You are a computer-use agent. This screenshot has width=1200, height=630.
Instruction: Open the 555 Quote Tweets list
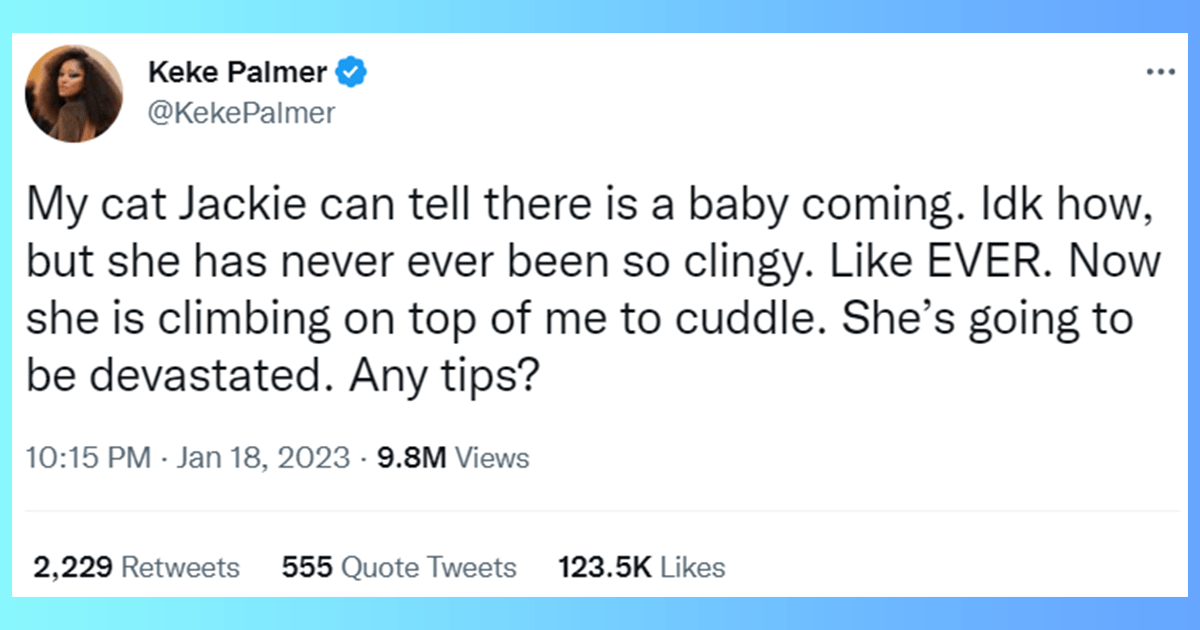point(399,568)
